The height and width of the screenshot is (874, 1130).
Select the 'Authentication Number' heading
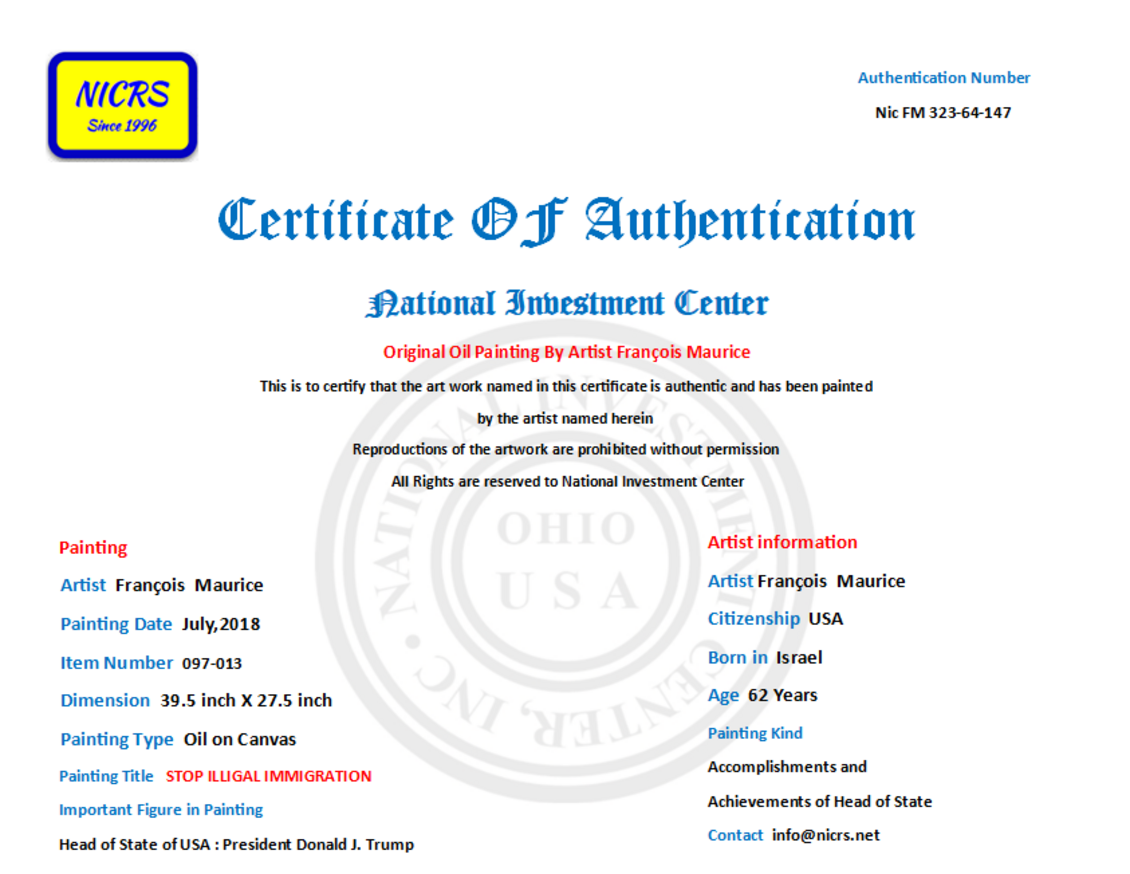pyautogui.click(x=943, y=78)
